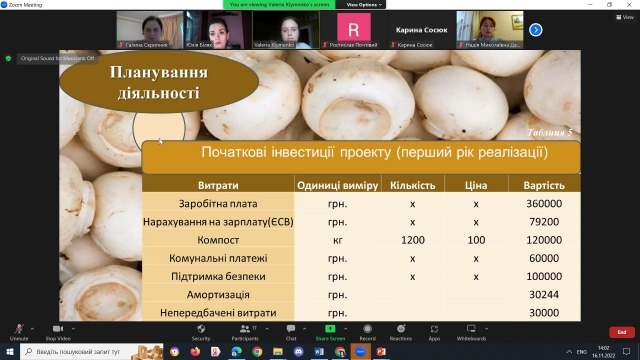
Task: Click Original Sound for Musicians Off
Action: 57,58
